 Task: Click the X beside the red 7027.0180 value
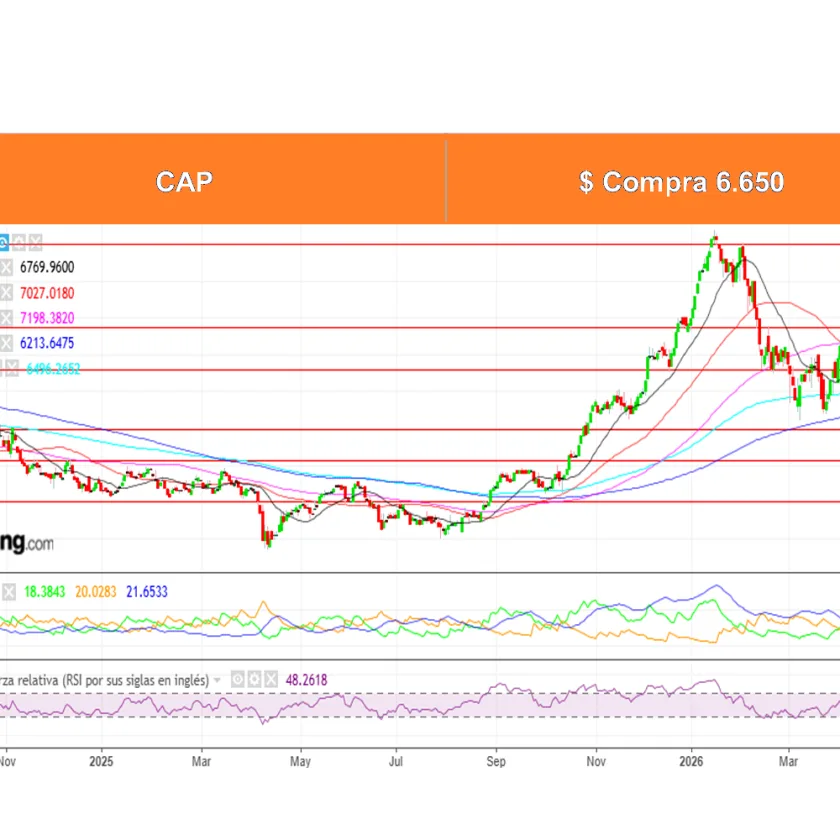(7, 293)
